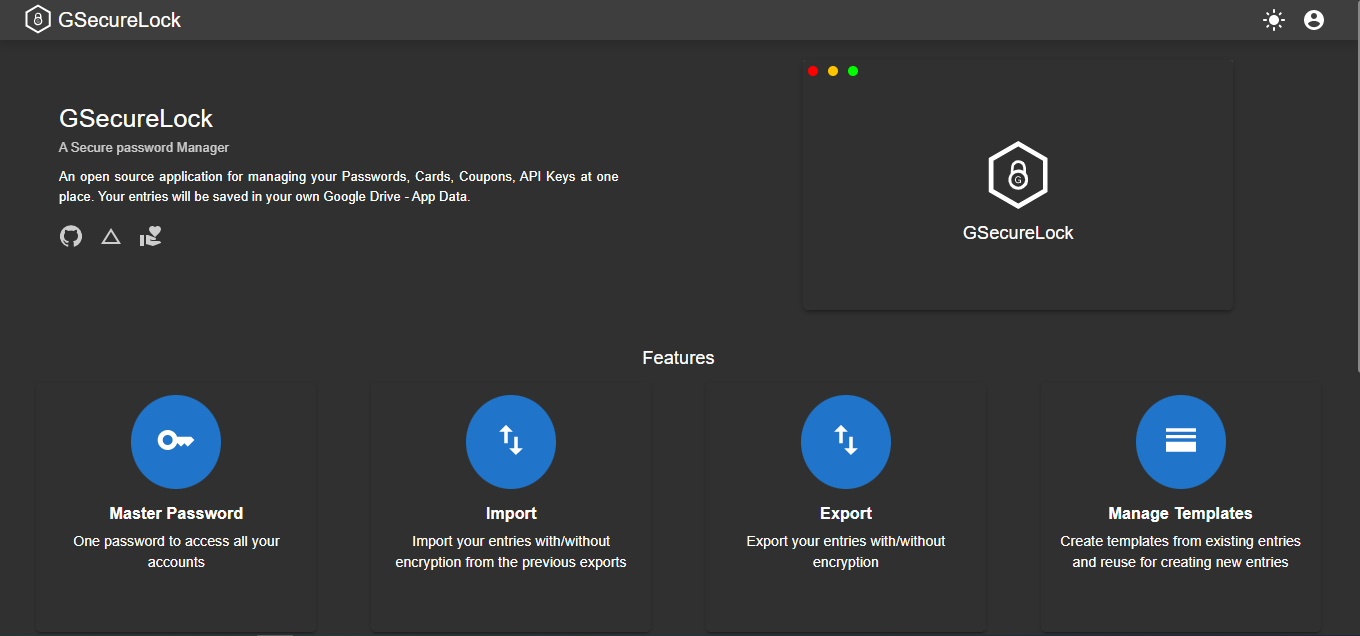Screen dimensions: 1360x636
Task: Select the Master Password heading
Action: pos(176,513)
